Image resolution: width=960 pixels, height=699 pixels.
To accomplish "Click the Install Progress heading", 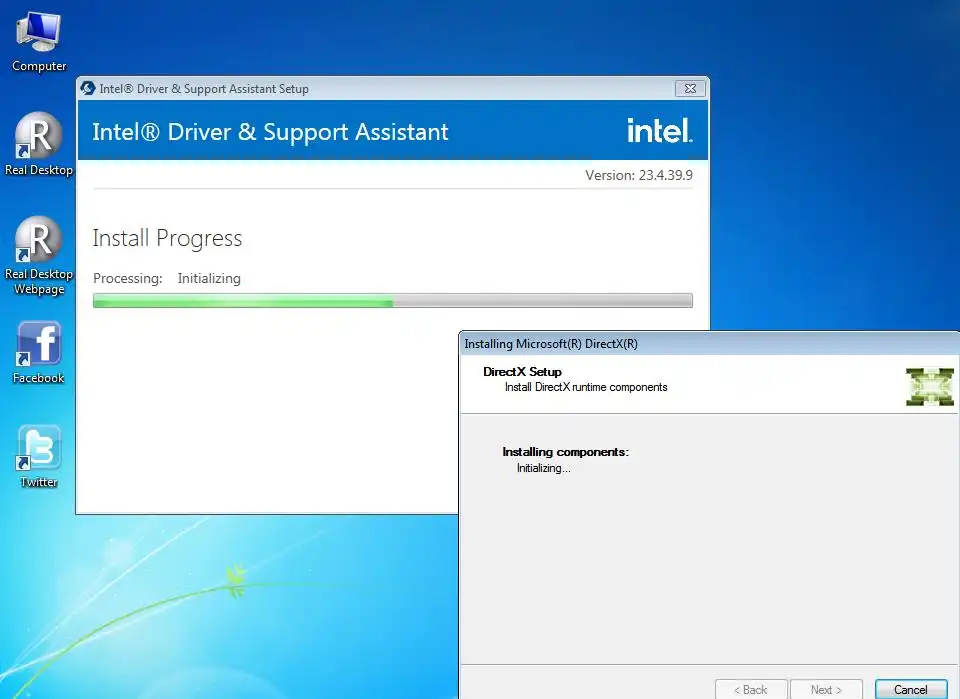I will 167,238.
